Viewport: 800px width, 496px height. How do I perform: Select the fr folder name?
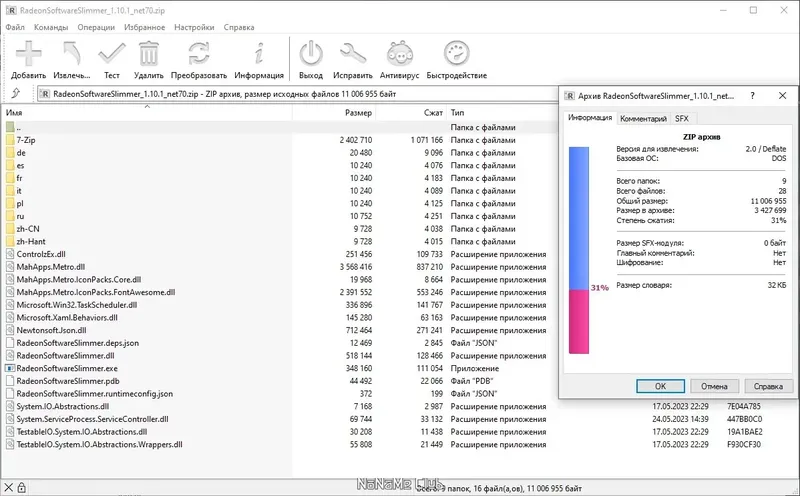tap(19, 178)
